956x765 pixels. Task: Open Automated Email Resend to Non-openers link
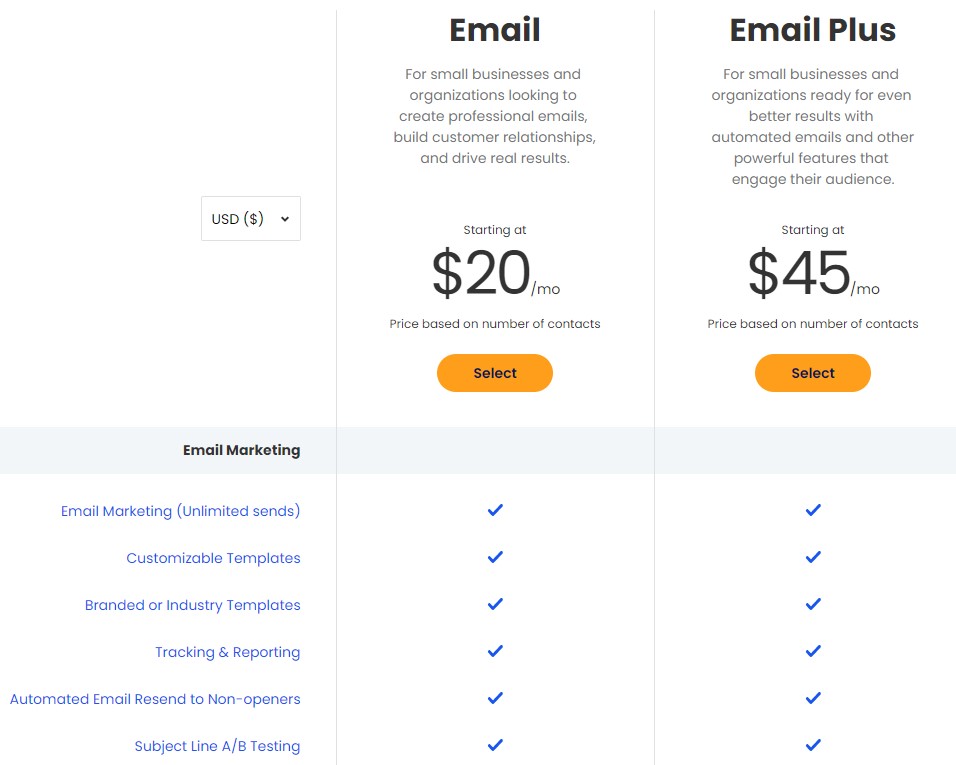pos(155,699)
